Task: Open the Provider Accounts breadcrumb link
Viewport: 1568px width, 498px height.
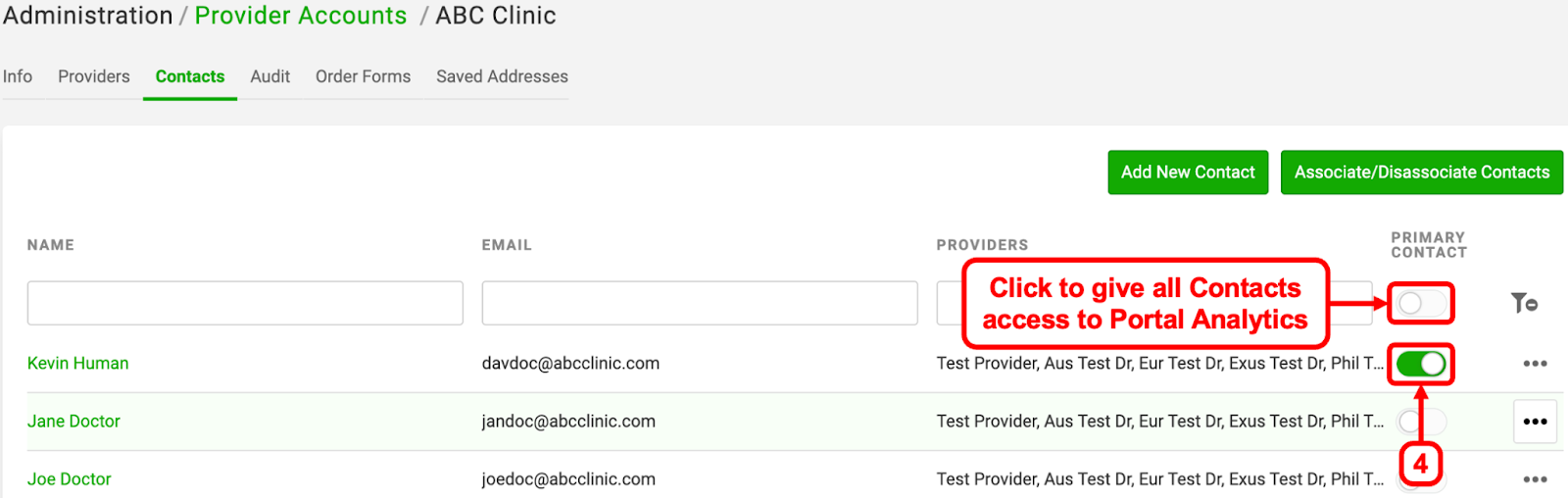Action: click(x=301, y=16)
